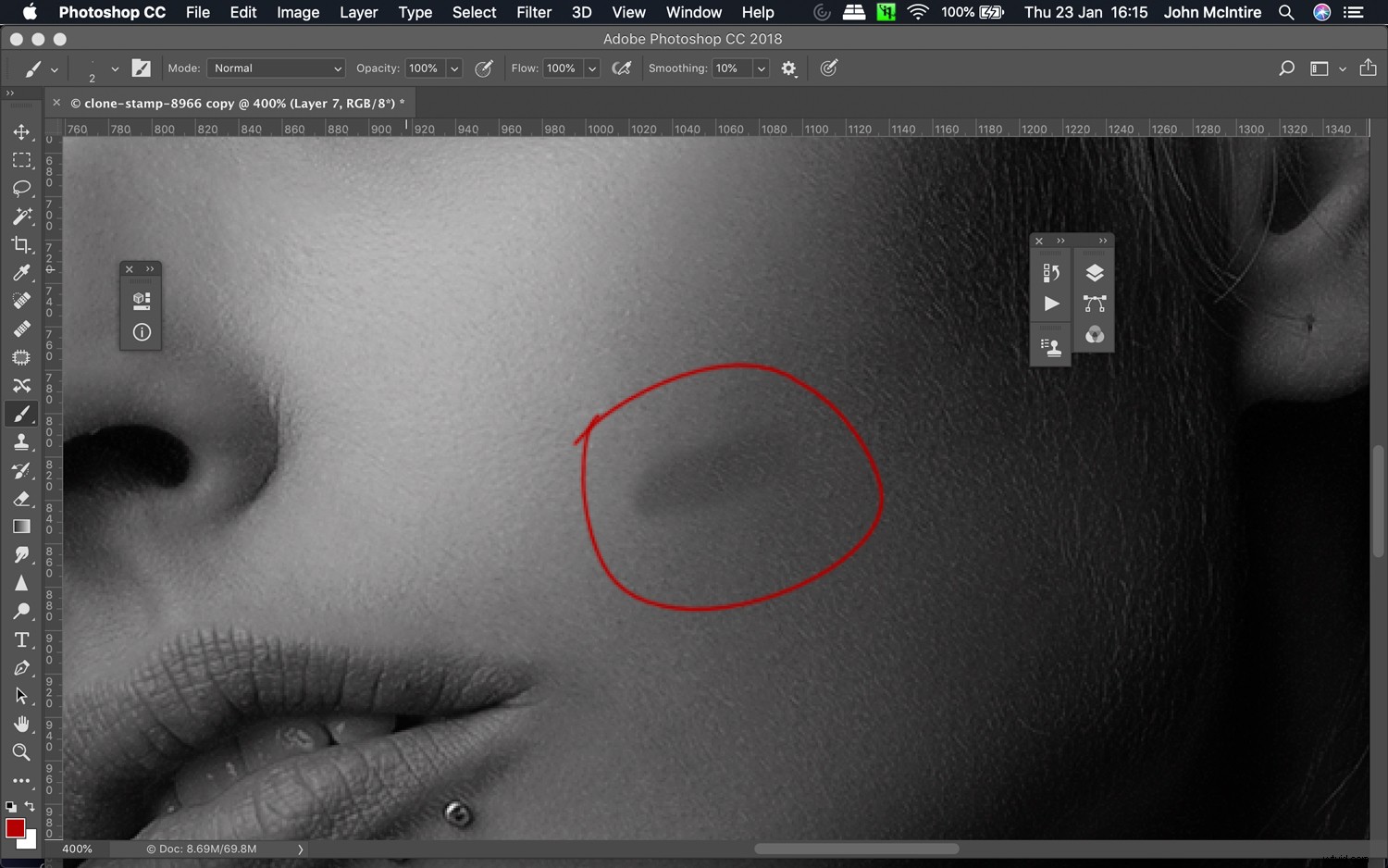Select the Horizontal Type tool
The width and height of the screenshot is (1388, 868).
coord(23,639)
